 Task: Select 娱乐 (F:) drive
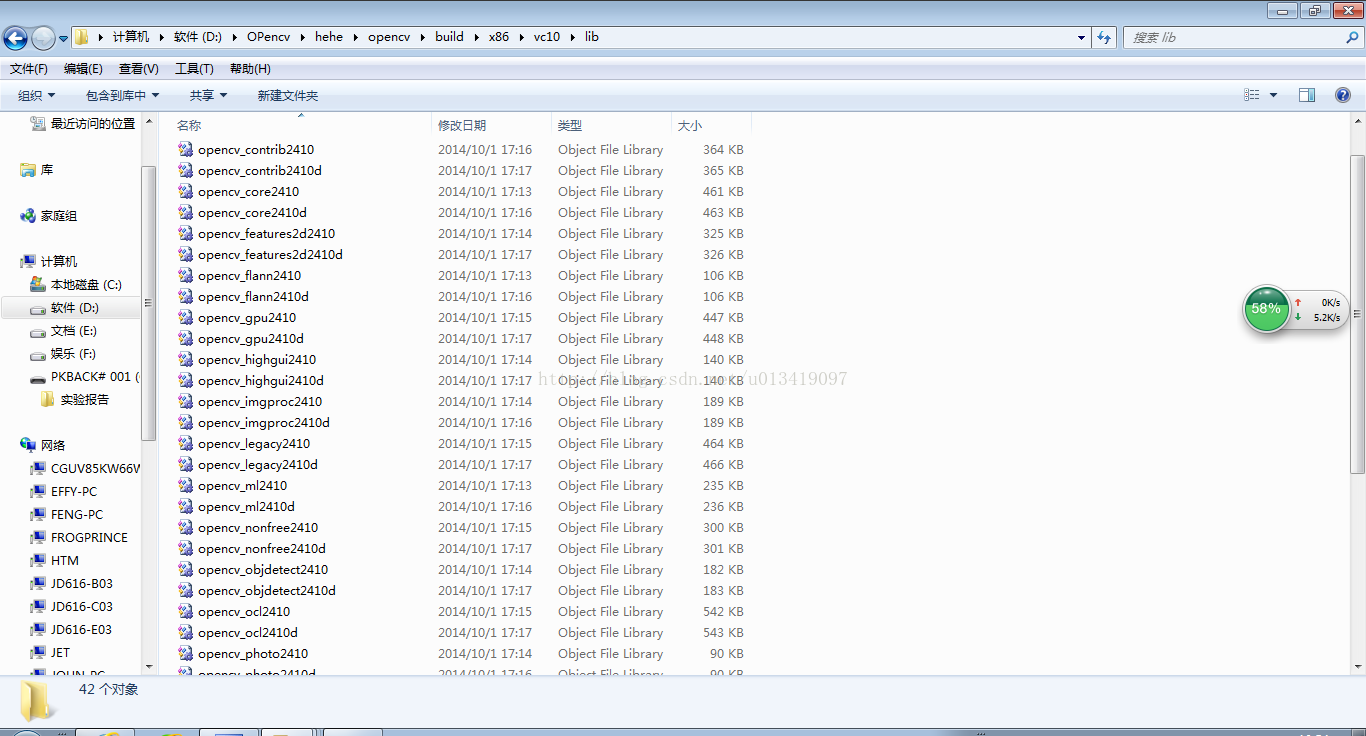pos(62,353)
